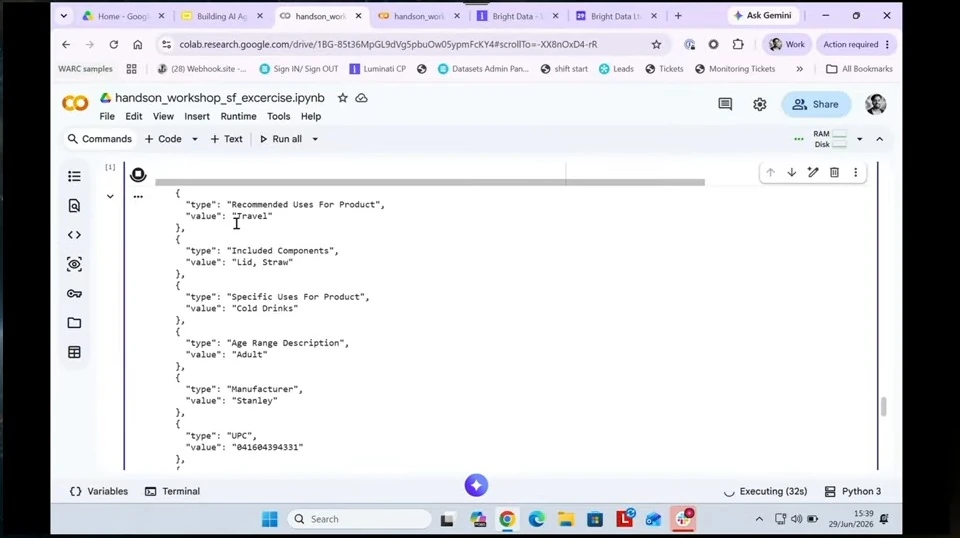Viewport: 960px width, 538px height.
Task: Open the comments icon in Colab header
Action: coord(725,104)
